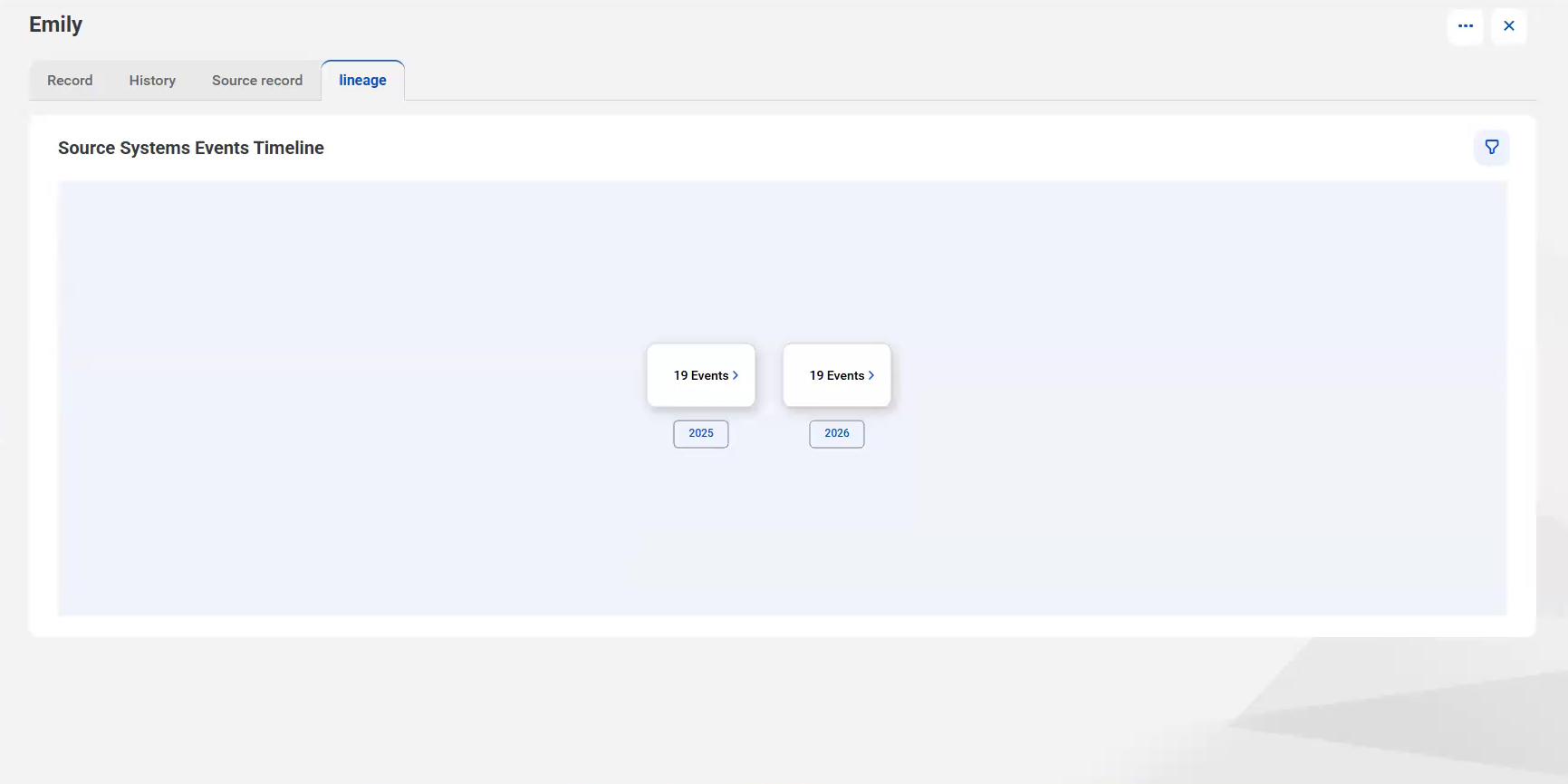Open the timeline filter funnel icon
Screen dimensions: 1568x784
click(x=1492, y=147)
